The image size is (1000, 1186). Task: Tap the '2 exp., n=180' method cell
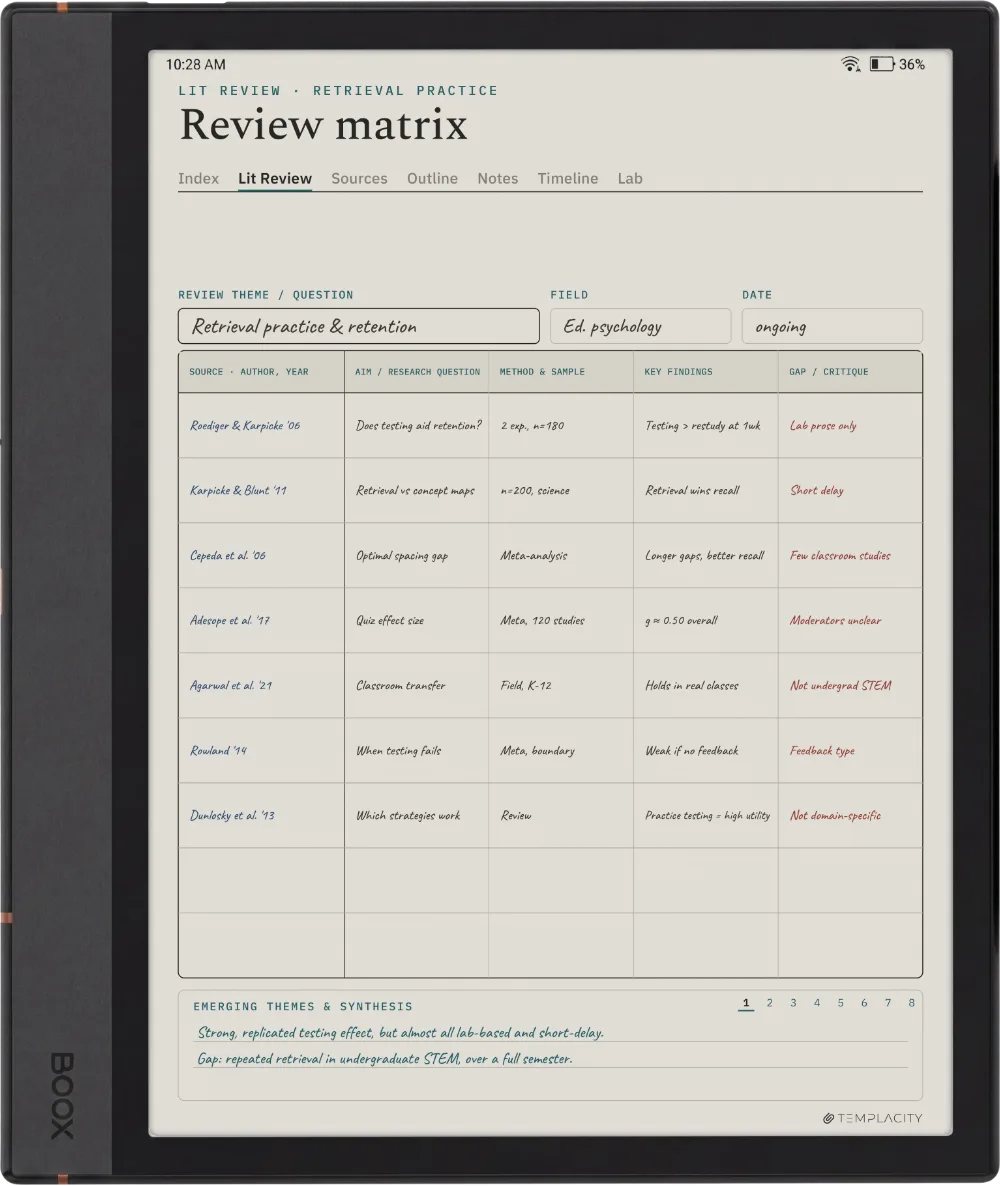(561, 425)
